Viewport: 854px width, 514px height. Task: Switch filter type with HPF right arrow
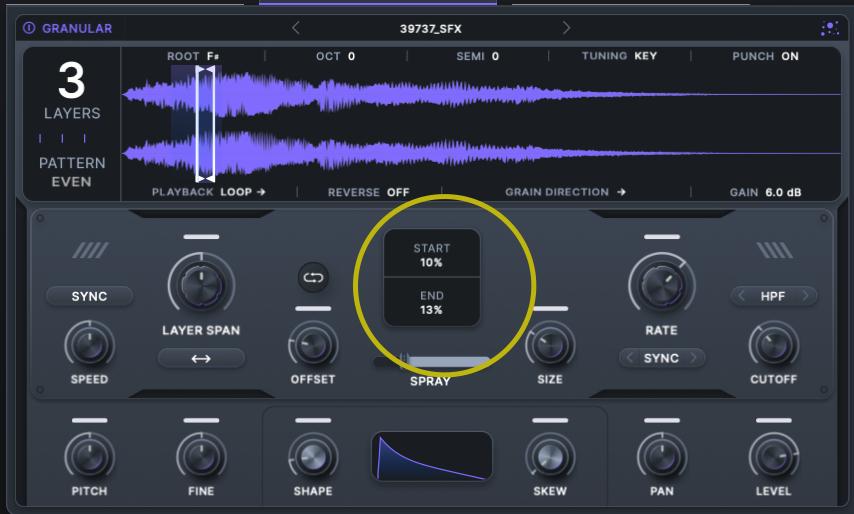point(805,296)
